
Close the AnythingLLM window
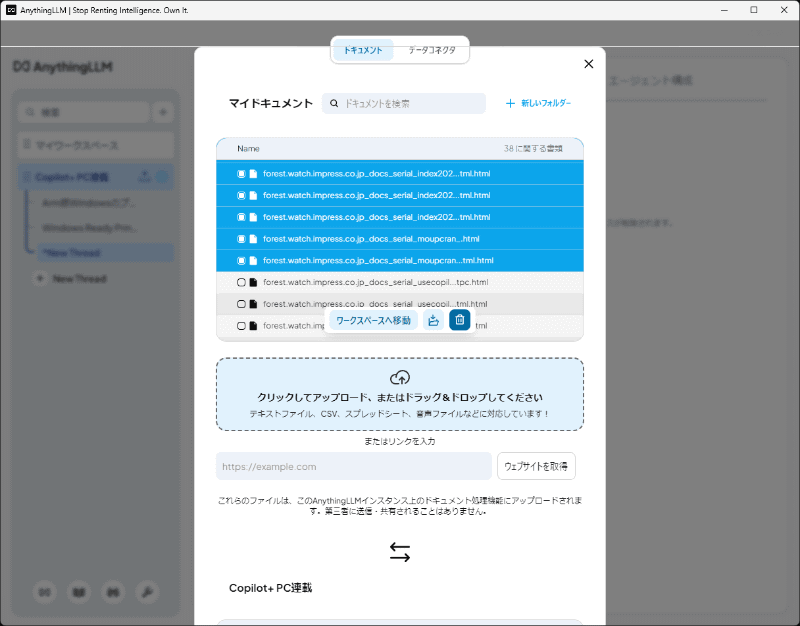[784, 10]
